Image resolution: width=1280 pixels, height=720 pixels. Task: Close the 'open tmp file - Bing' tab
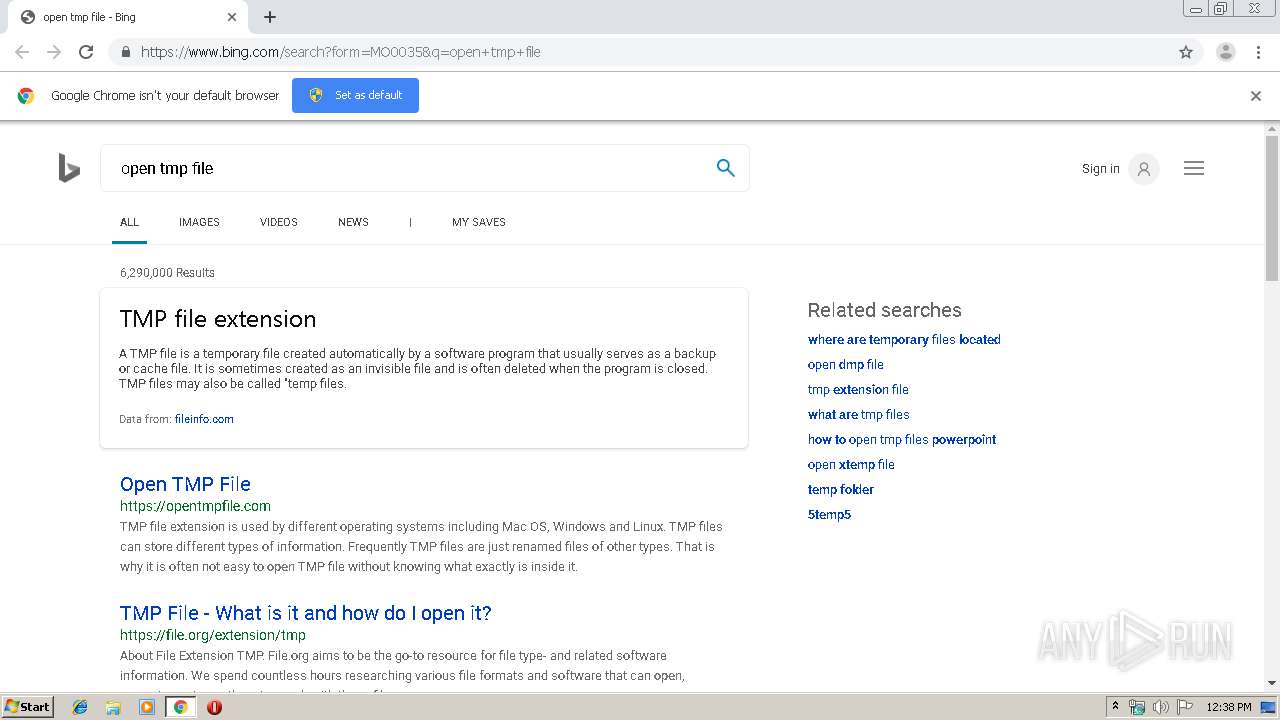(232, 17)
